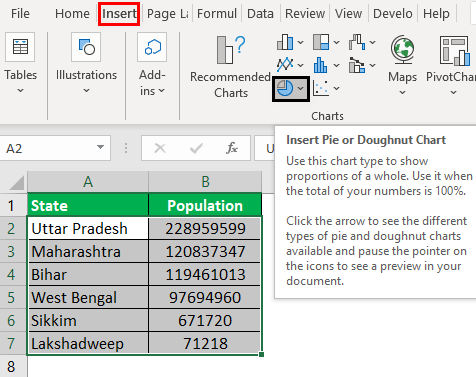Expand column chart dropdown arrow
The width and height of the screenshot is (476, 377).
(300, 42)
